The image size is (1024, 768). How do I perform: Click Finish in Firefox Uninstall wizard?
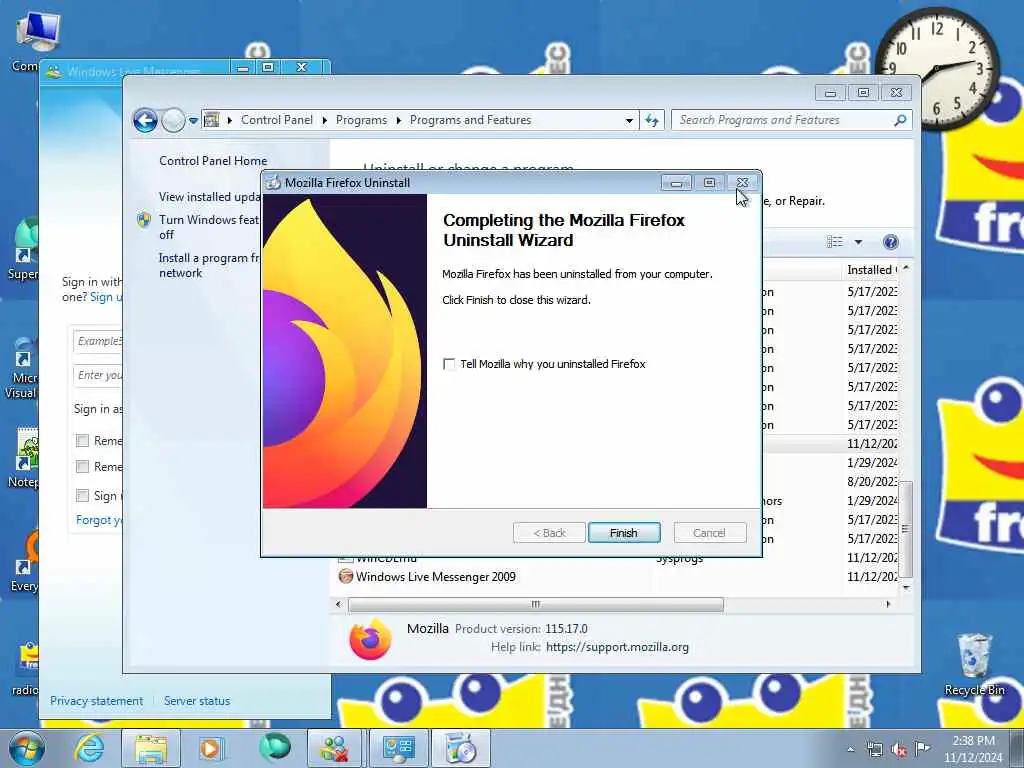click(x=624, y=533)
